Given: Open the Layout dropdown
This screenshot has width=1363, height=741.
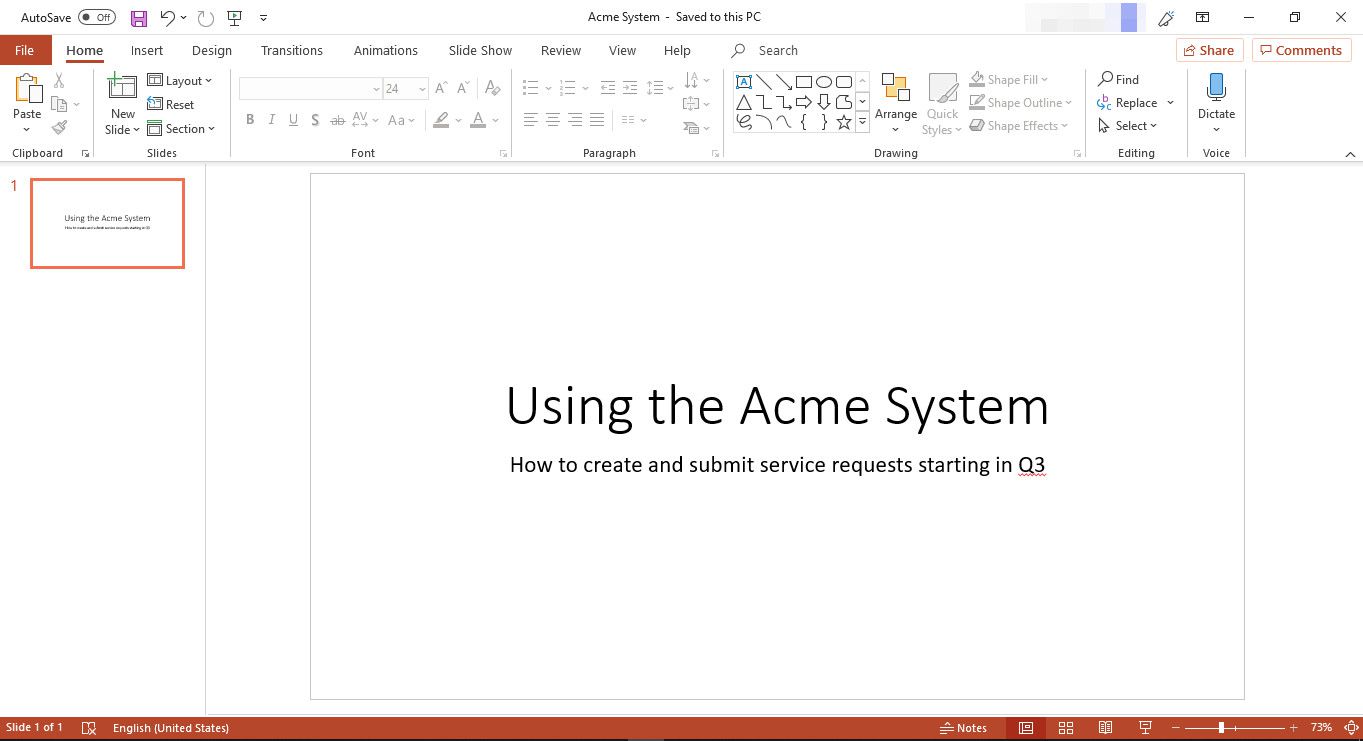Looking at the screenshot, I should pyautogui.click(x=180, y=81).
